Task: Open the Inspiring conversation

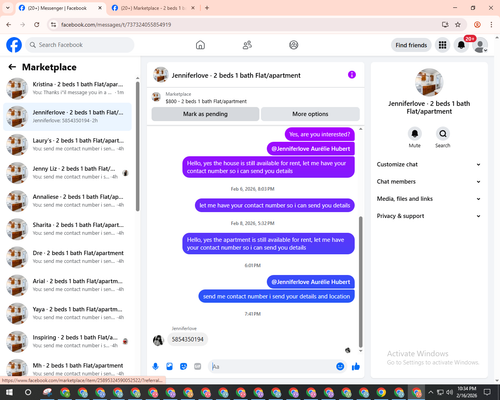Action: pyautogui.click(x=67, y=341)
